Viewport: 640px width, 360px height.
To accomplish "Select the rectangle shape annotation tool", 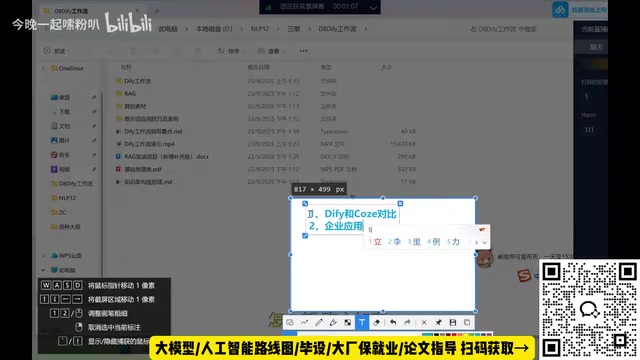I will coord(290,322).
